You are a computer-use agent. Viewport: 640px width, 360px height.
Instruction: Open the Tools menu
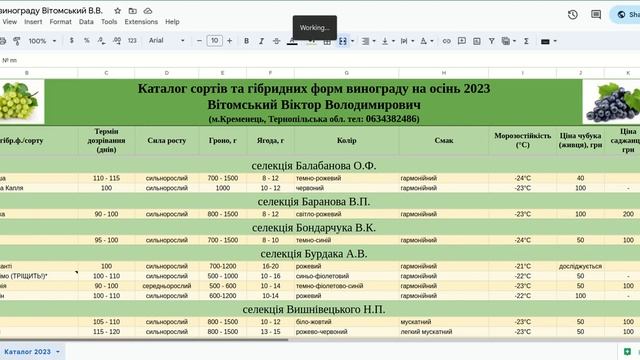tap(109, 22)
